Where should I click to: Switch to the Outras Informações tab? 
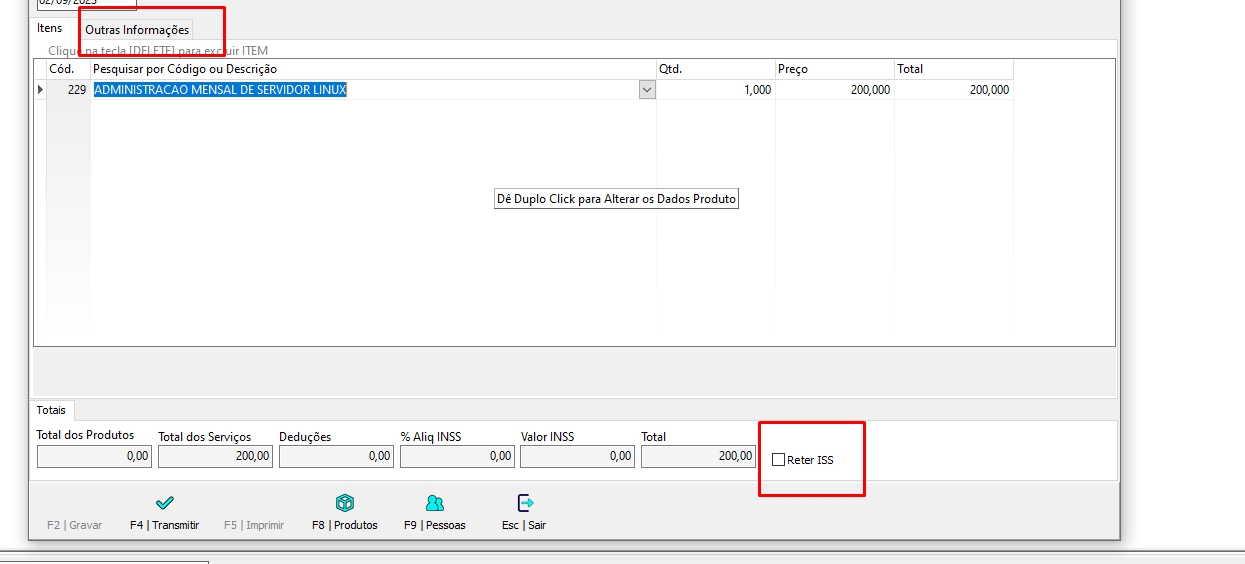(x=137, y=30)
